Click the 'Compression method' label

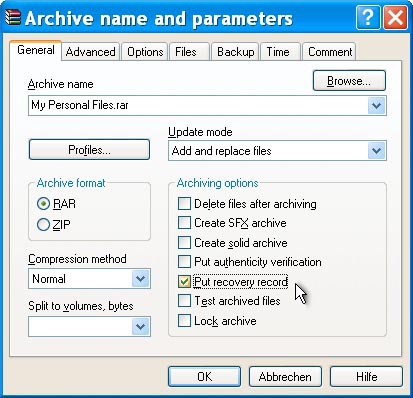[x=77, y=259]
